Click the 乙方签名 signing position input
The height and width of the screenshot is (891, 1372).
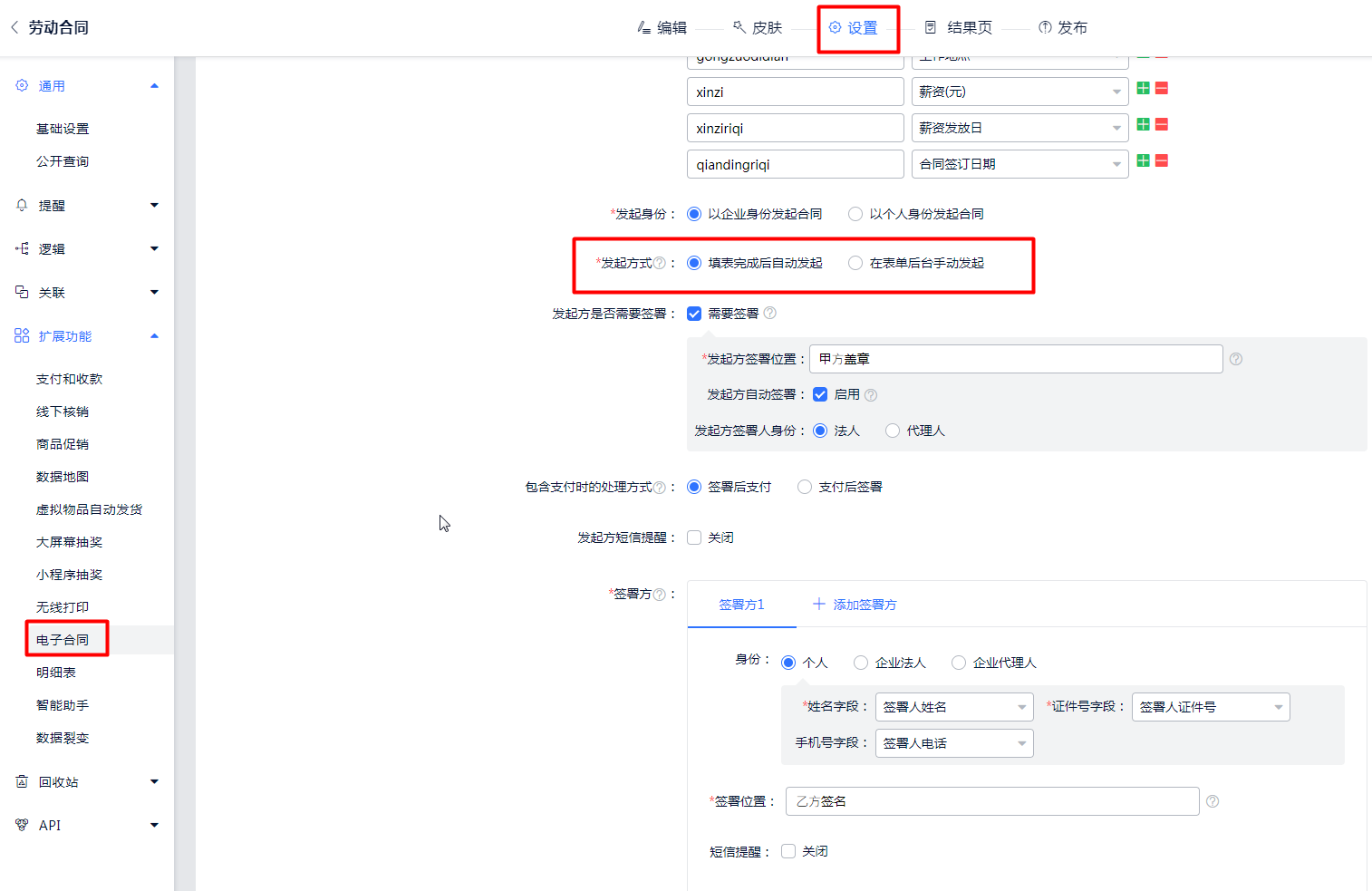991,801
